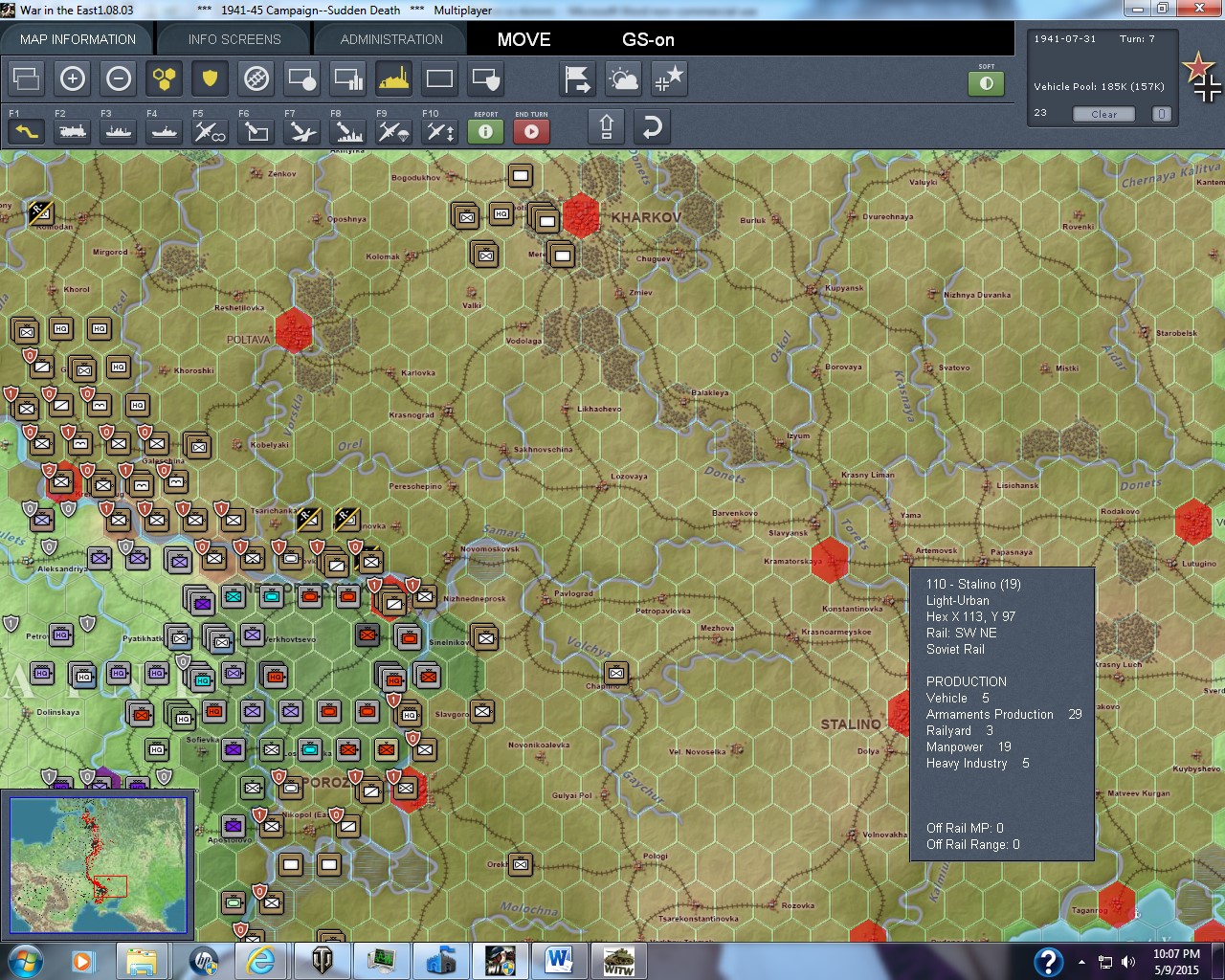
Task: Click the zoom in magnifier icon
Action: (73, 78)
